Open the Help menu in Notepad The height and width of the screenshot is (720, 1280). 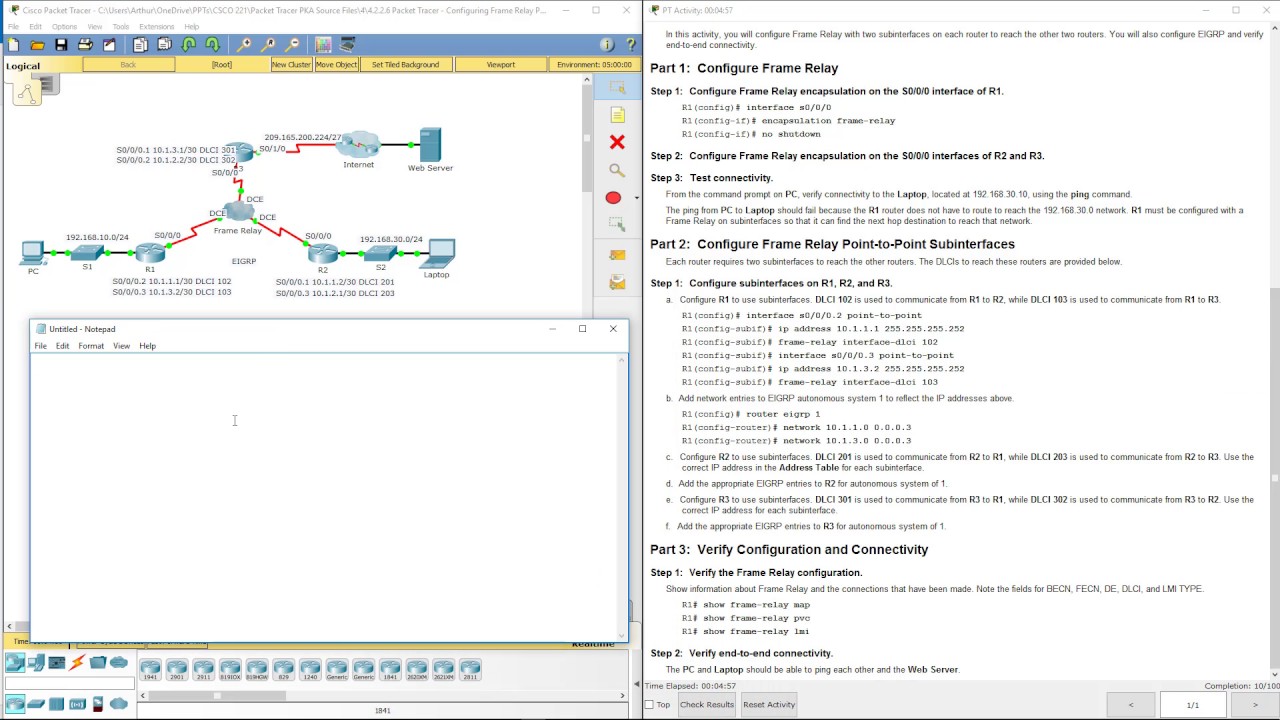point(148,346)
